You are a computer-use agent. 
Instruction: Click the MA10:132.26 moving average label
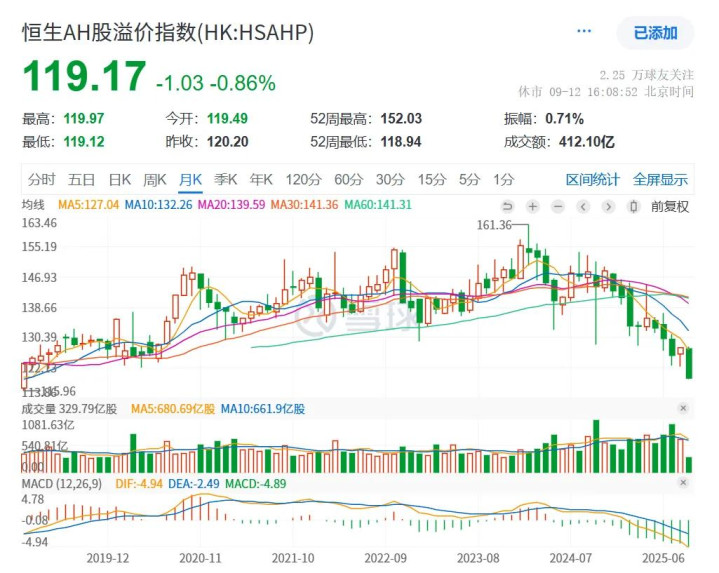[158, 204]
